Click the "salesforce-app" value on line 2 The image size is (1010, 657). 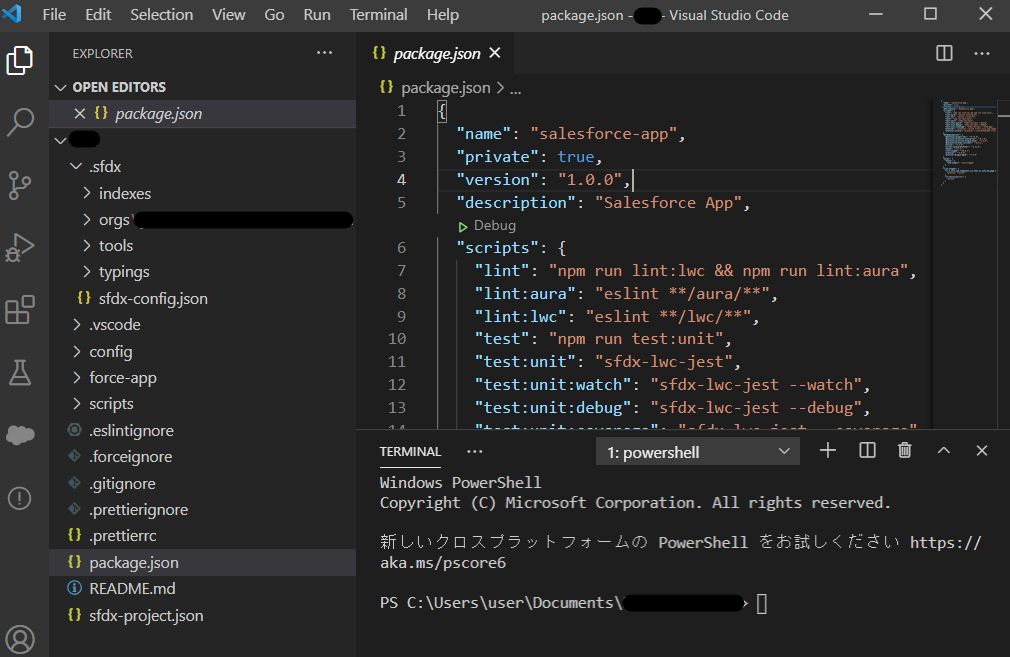(604, 134)
